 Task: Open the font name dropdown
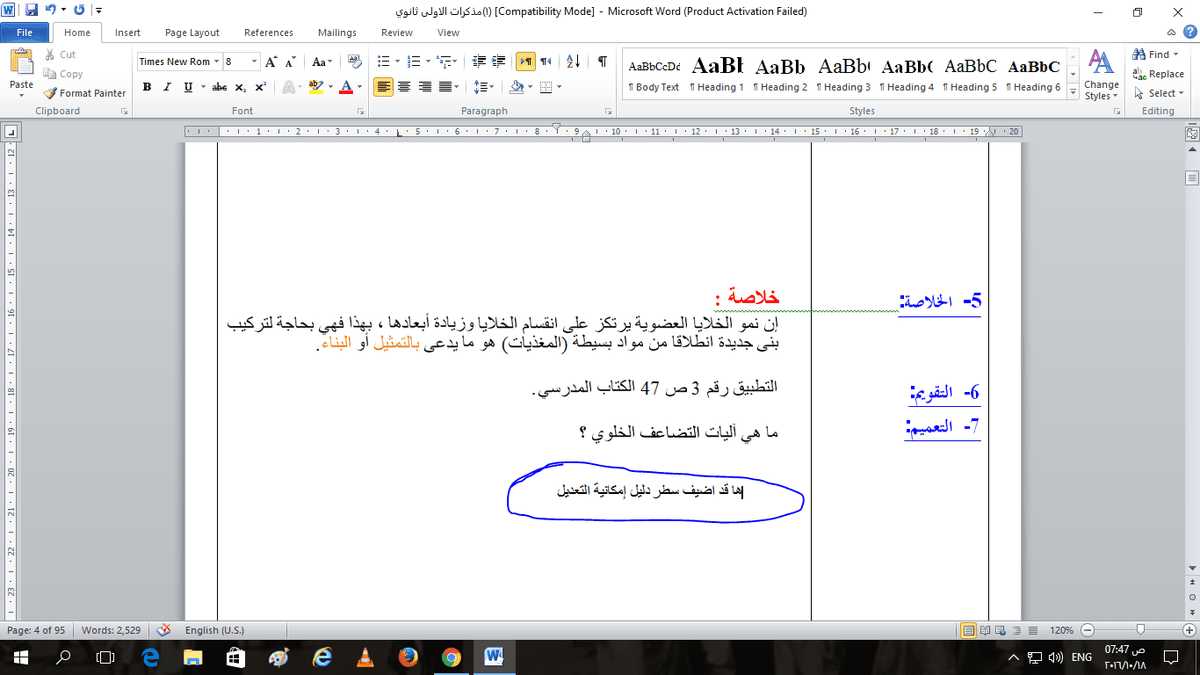pos(217,62)
